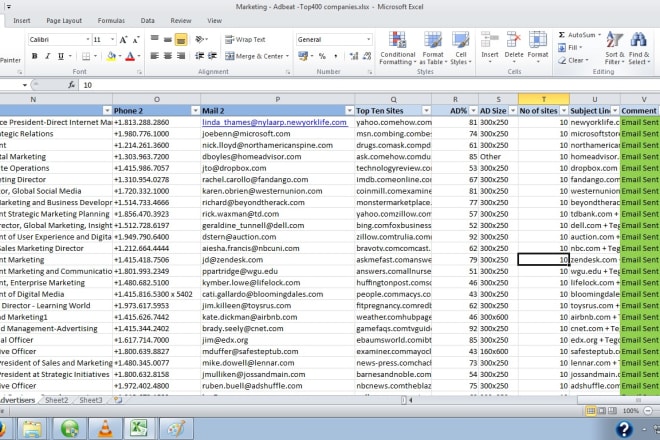Screen dimensions: 660x440
Task: Switch to the Sheet2 worksheet tab
Action: point(57,400)
